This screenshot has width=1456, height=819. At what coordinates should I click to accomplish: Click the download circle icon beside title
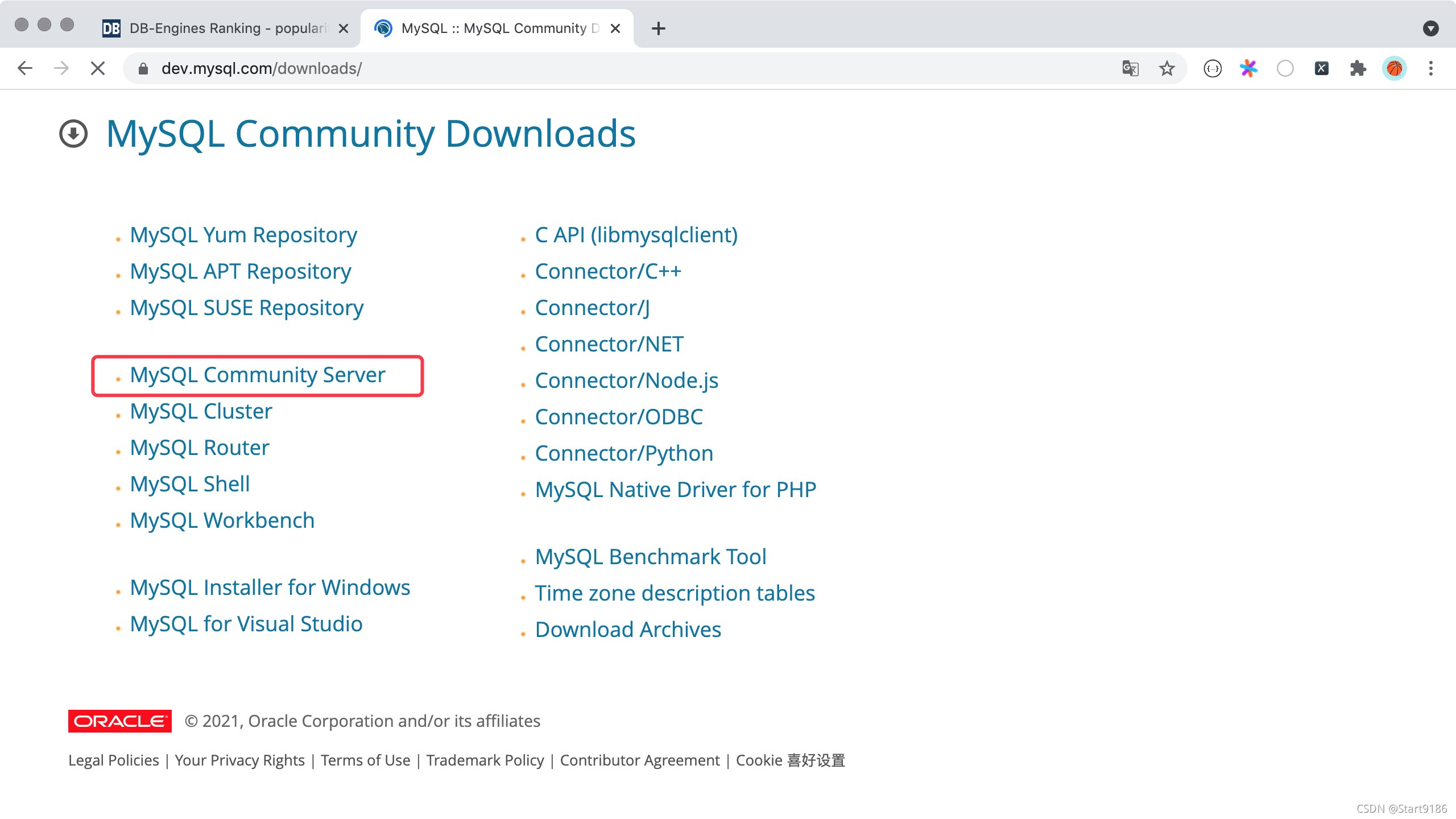click(73, 134)
